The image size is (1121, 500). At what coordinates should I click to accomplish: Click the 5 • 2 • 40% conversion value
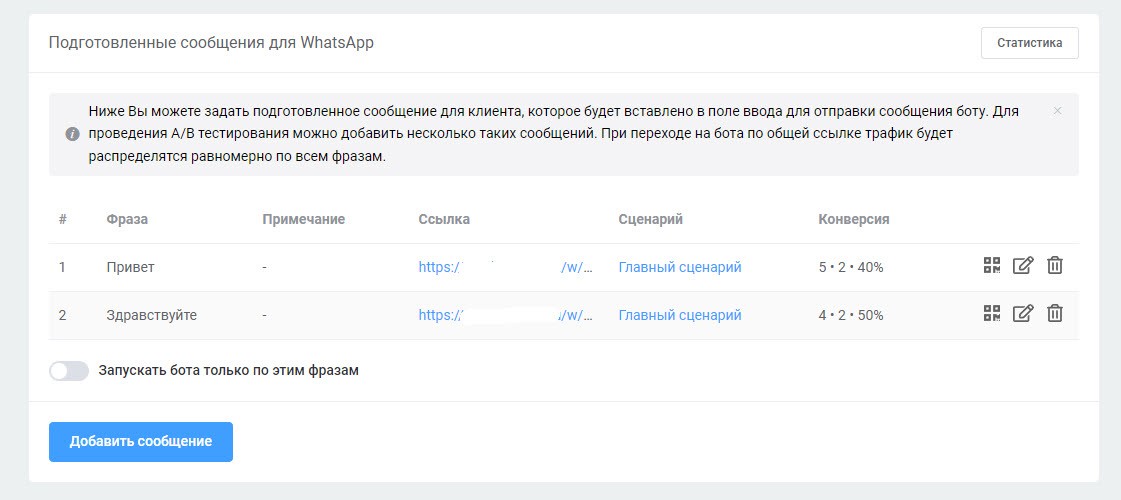[x=850, y=267]
